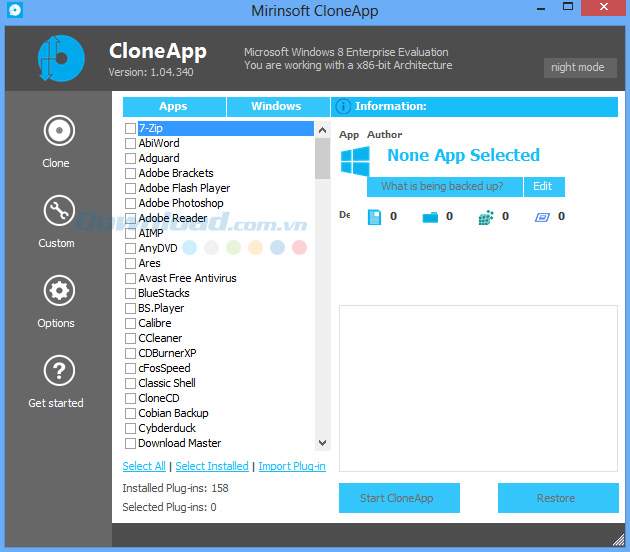Check the Classic Shell checkbox
Viewport: 630px width, 552px height.
[x=130, y=383]
